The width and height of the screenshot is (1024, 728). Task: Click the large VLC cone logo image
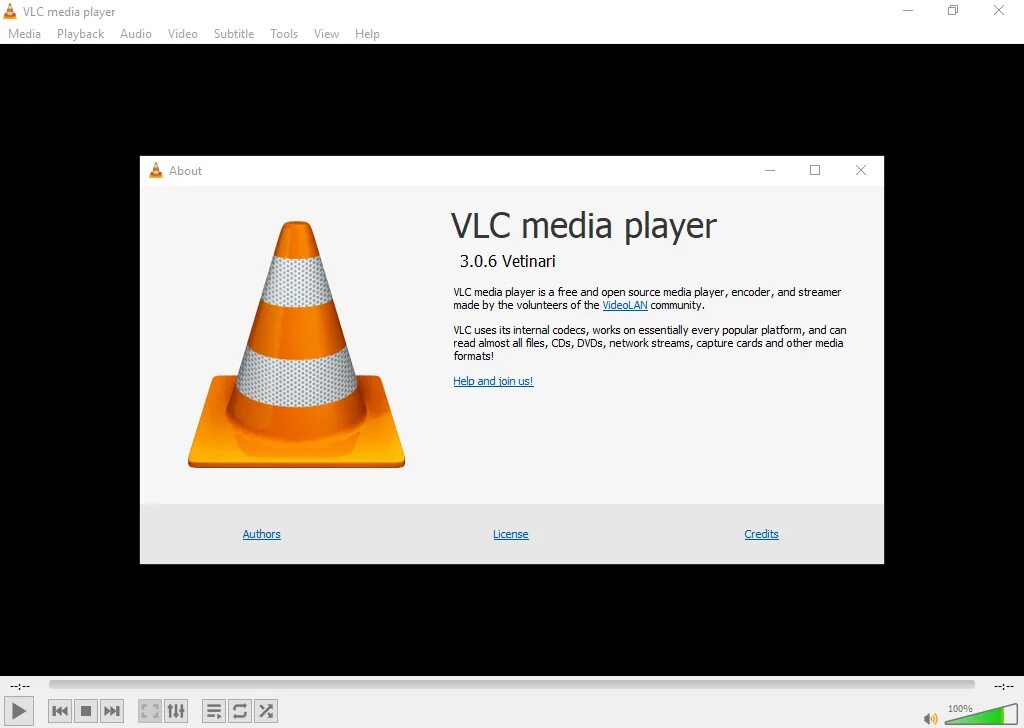pos(296,344)
